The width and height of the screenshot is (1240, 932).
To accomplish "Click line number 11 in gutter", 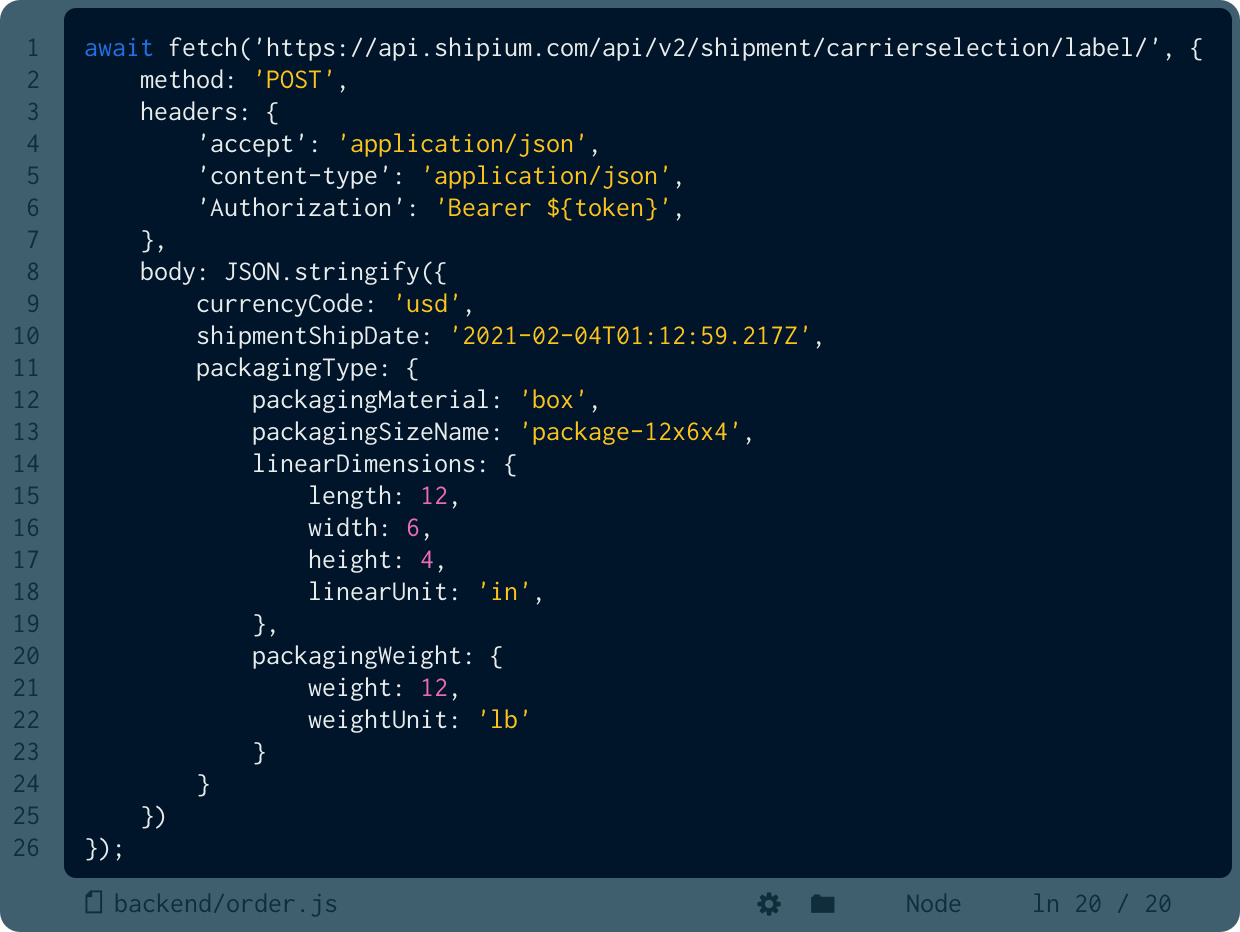I will click(27, 368).
